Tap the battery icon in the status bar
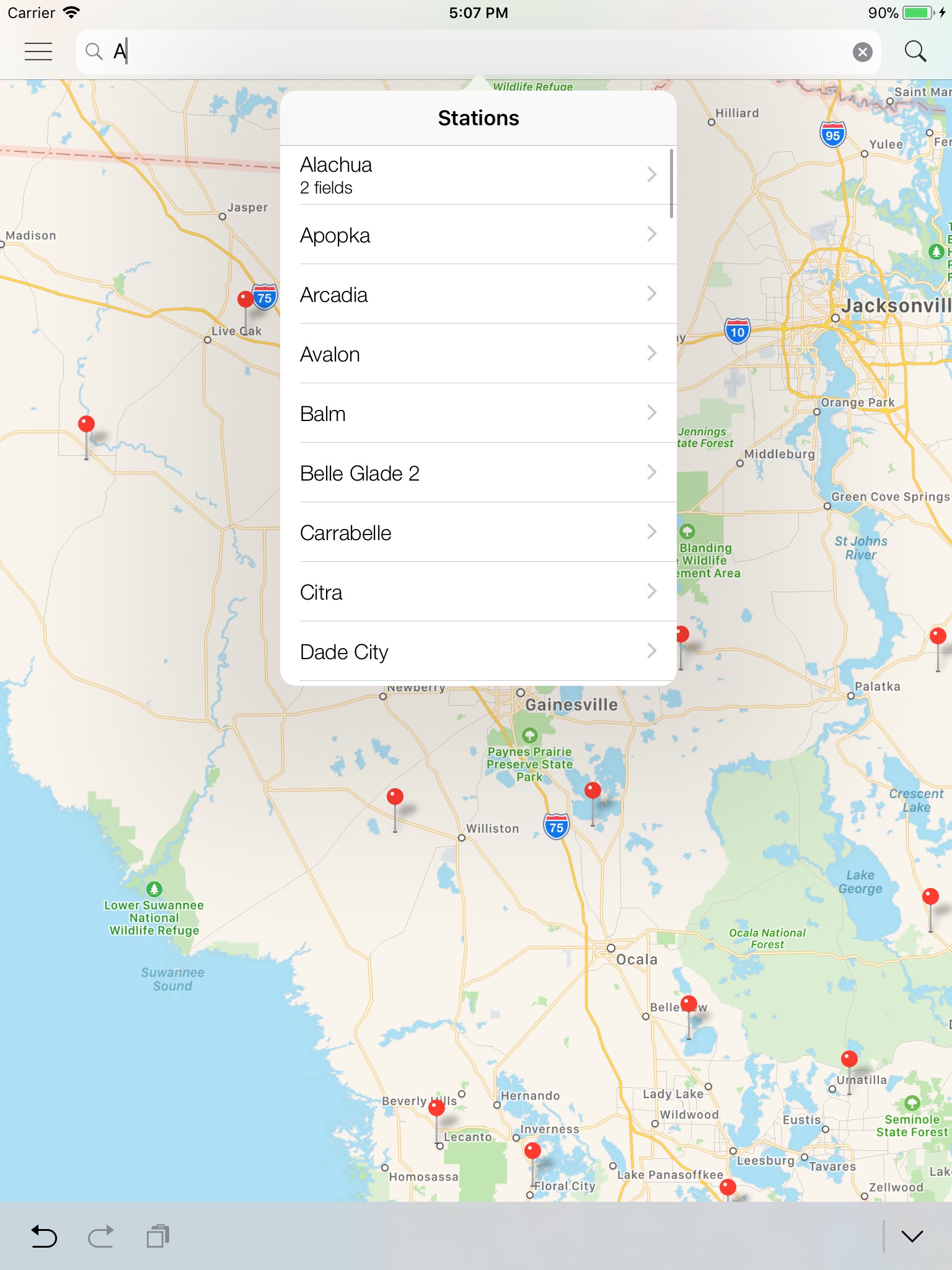The height and width of the screenshot is (1270, 952). [x=919, y=12]
